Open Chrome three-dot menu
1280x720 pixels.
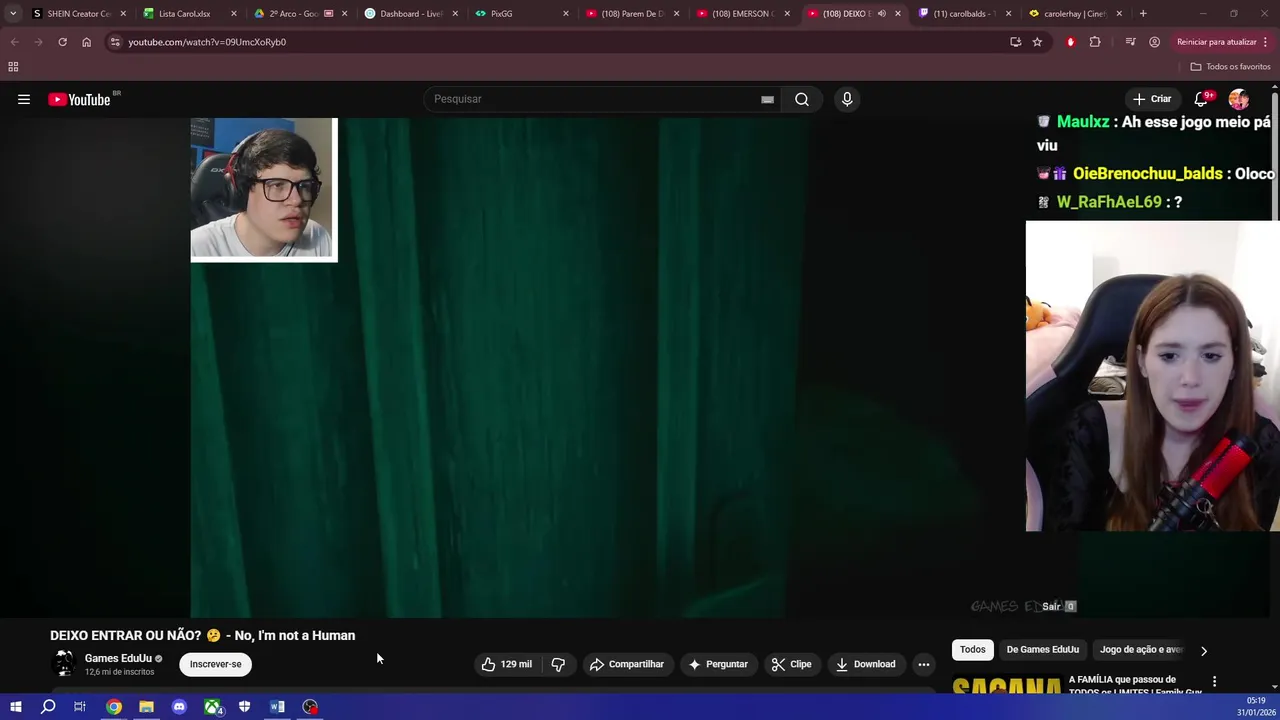coord(1266,42)
